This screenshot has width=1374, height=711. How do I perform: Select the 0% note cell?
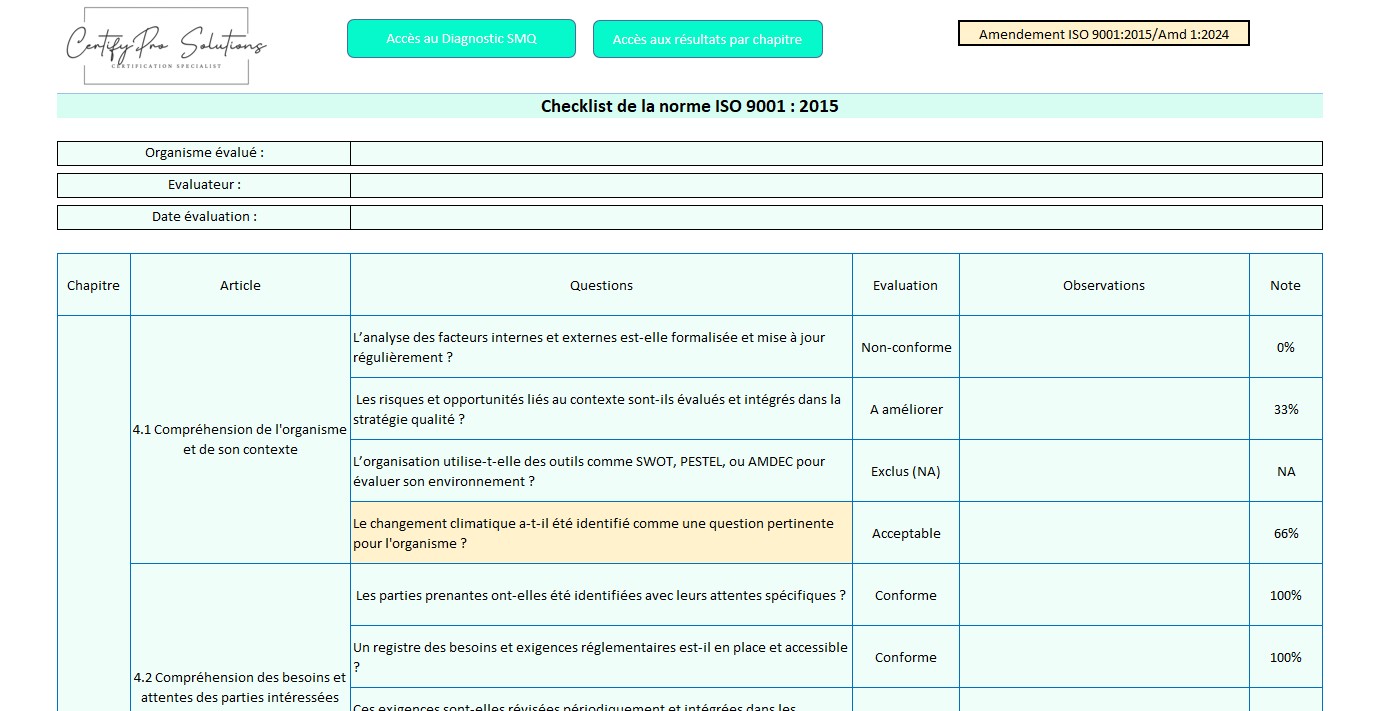tap(1286, 347)
